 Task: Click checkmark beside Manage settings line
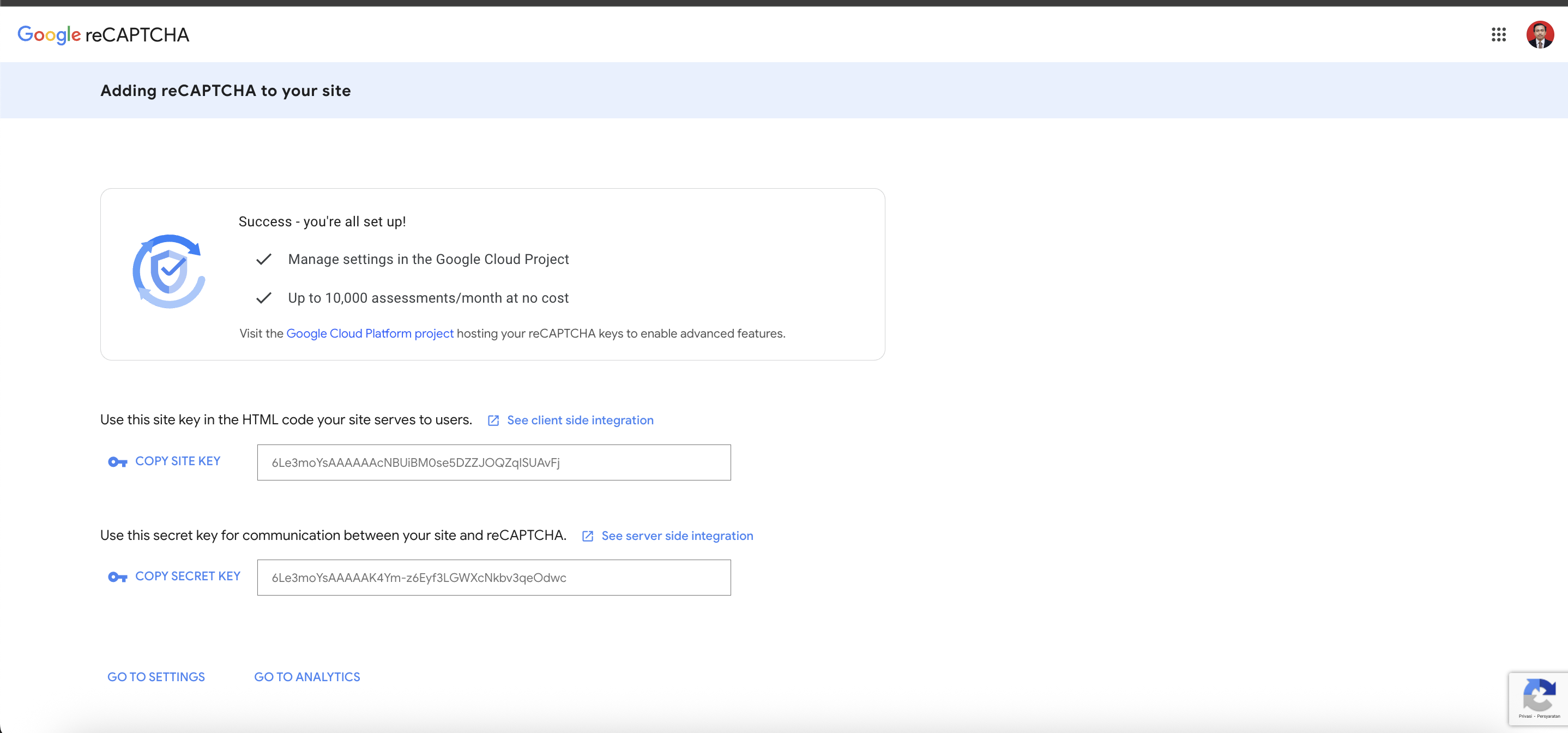(x=263, y=260)
